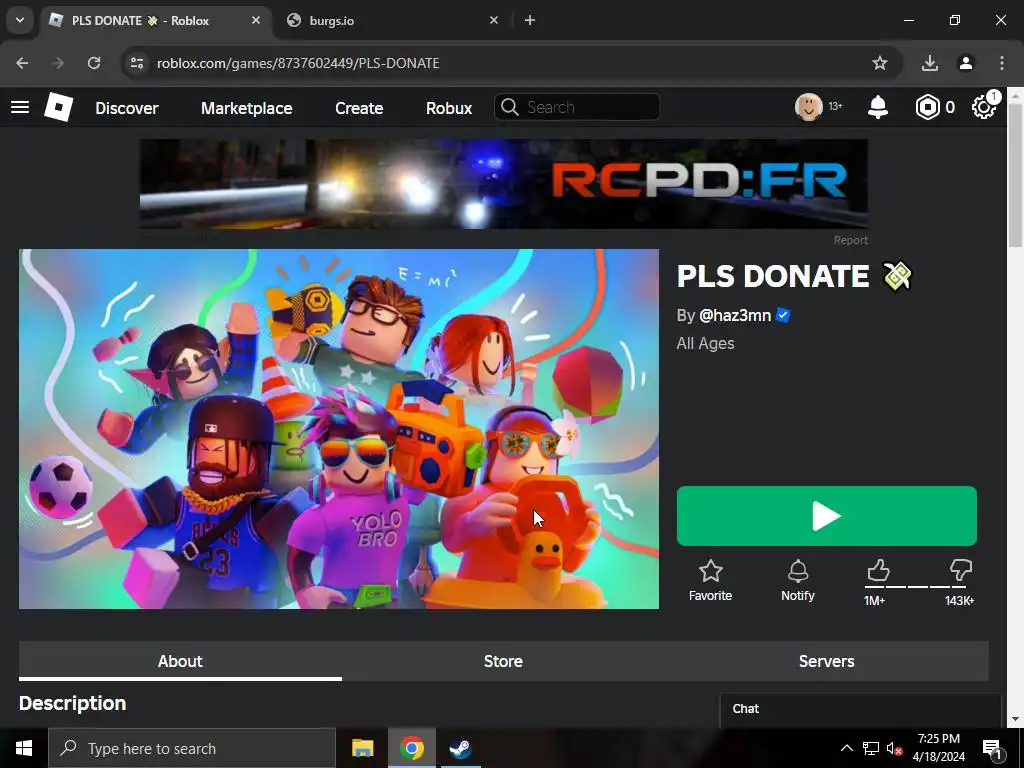The width and height of the screenshot is (1024, 768).
Task: Open File Explorer from taskbar
Action: click(x=362, y=748)
